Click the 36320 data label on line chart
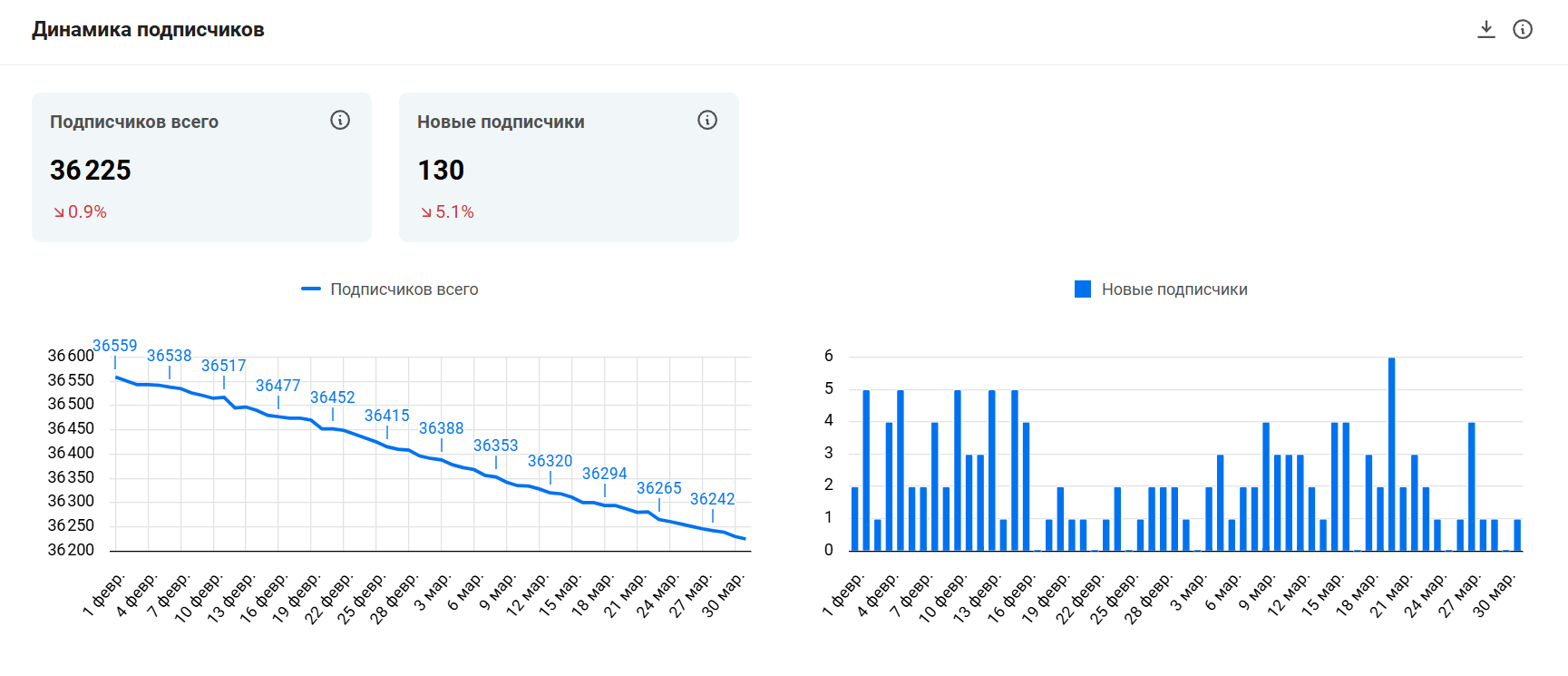Image resolution: width=1568 pixels, height=676 pixels. 550,461
